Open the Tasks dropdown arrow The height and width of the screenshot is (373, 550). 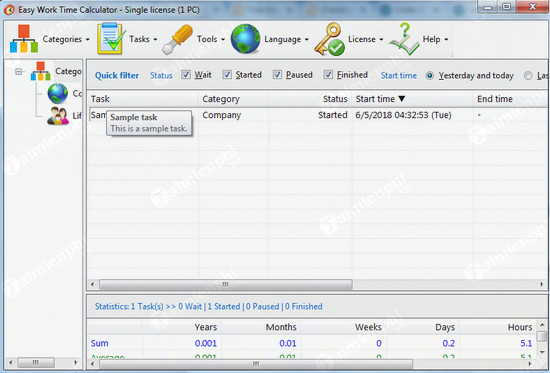point(155,40)
